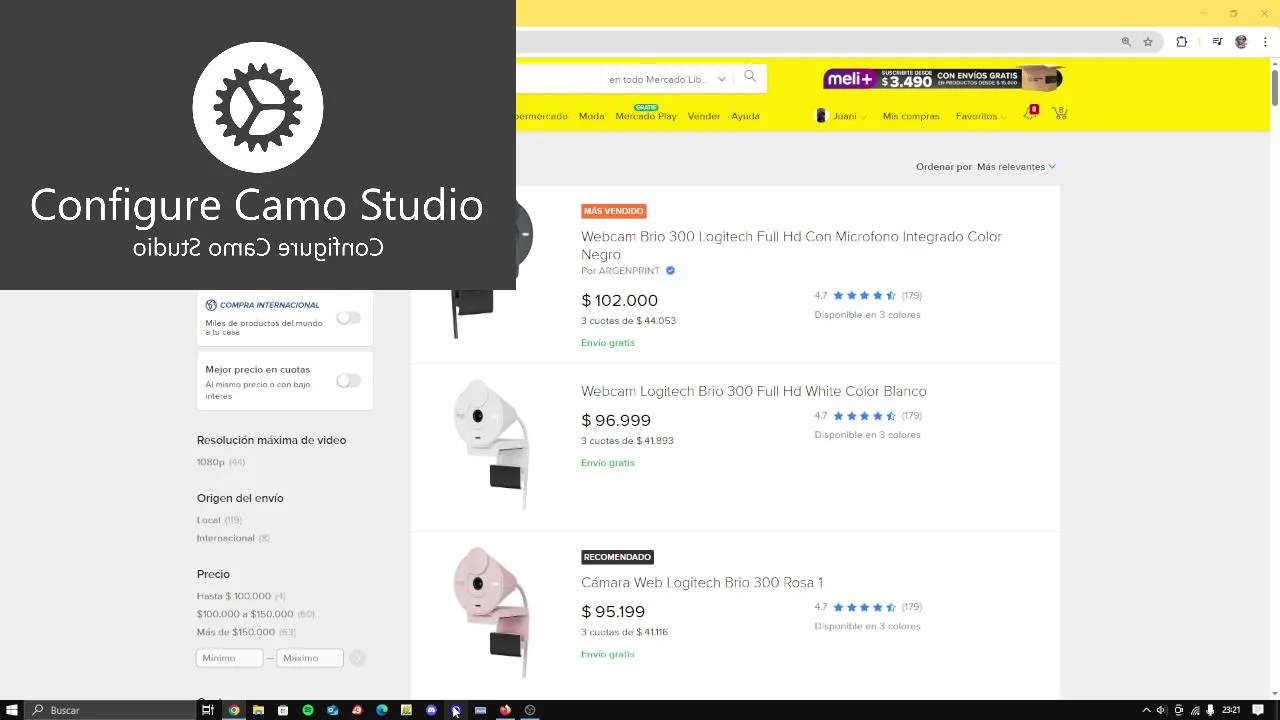Open the Ordenar por Más relevantes dropdown

pyautogui.click(x=1016, y=167)
